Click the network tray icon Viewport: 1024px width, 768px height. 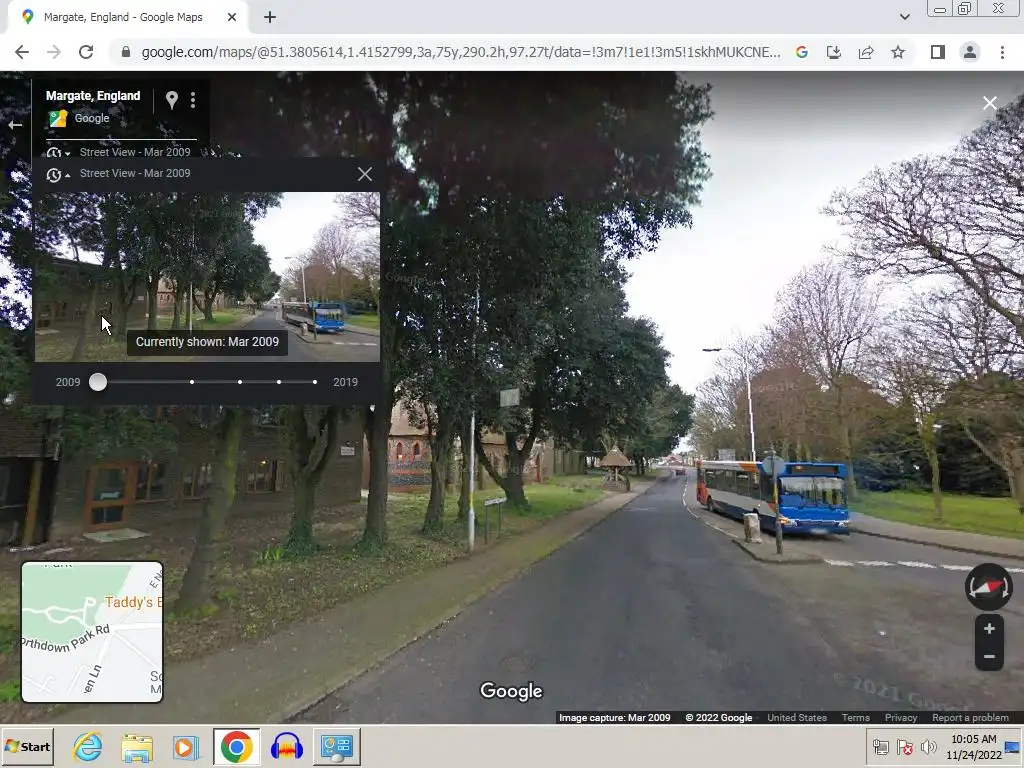[880, 747]
